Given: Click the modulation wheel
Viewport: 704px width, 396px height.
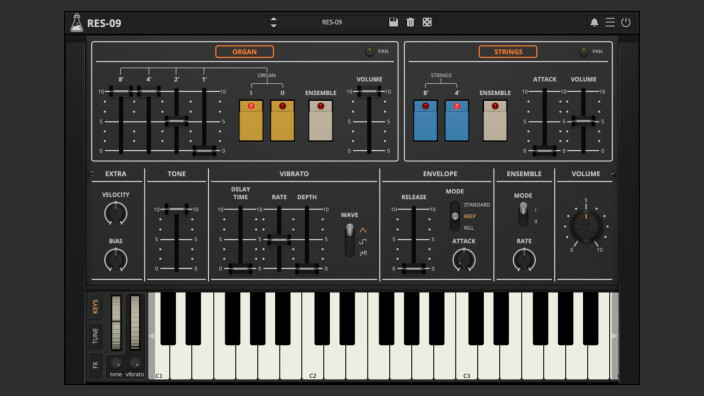Looking at the screenshot, I should pyautogui.click(x=135, y=322).
